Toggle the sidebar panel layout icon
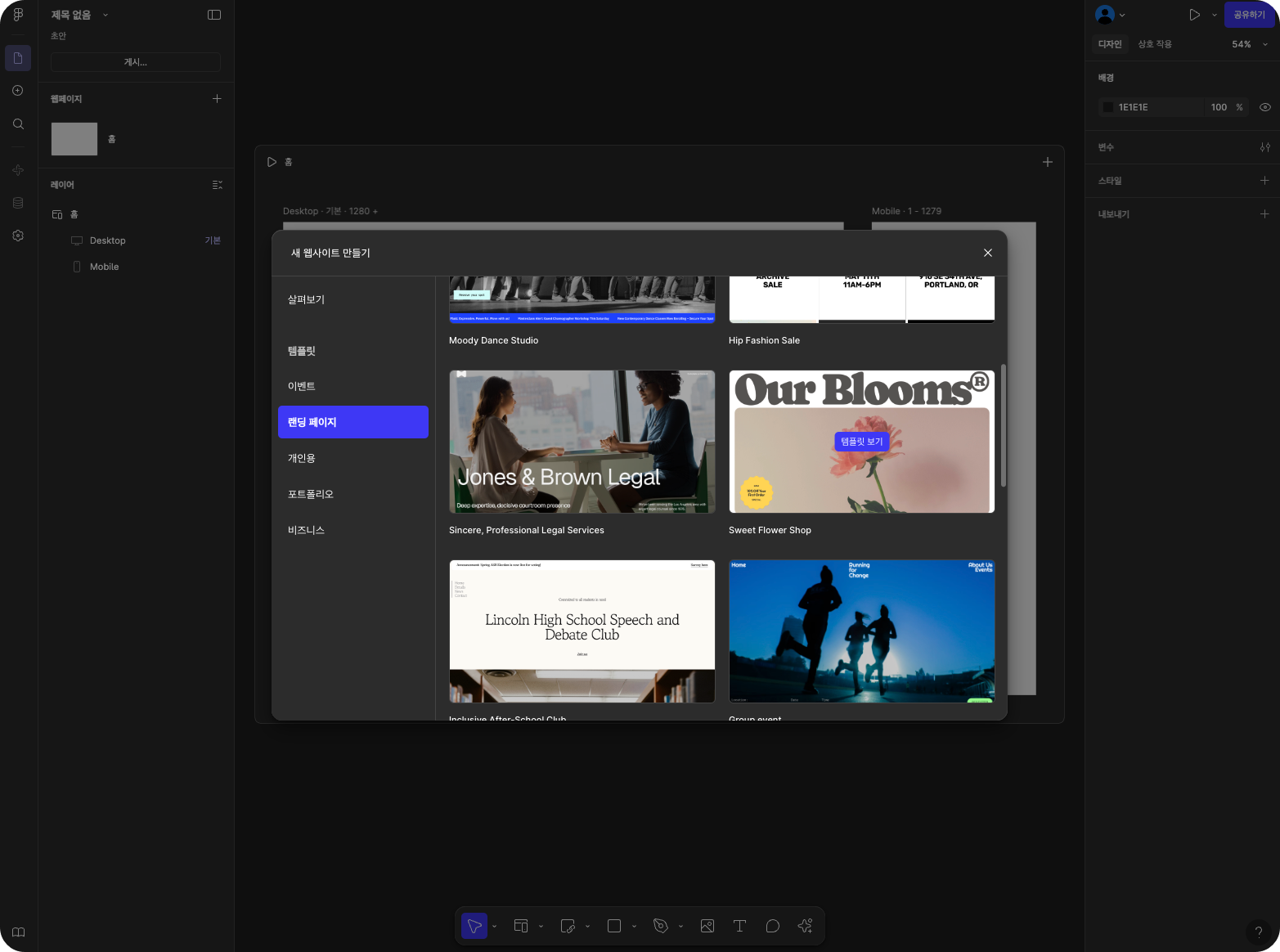Viewport: 1280px width, 952px height. (x=214, y=15)
